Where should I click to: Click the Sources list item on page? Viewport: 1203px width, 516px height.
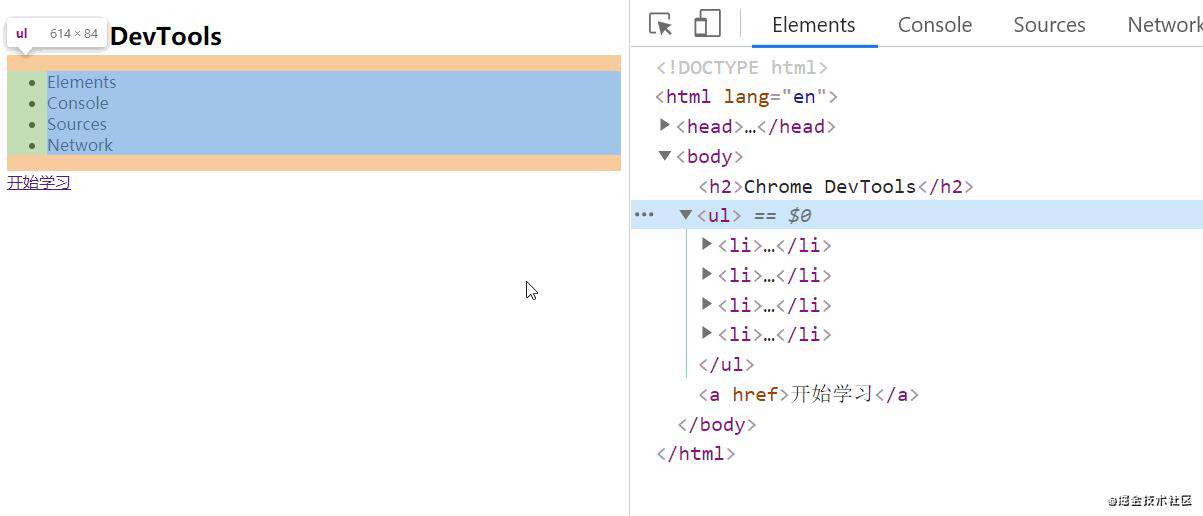coord(77,124)
